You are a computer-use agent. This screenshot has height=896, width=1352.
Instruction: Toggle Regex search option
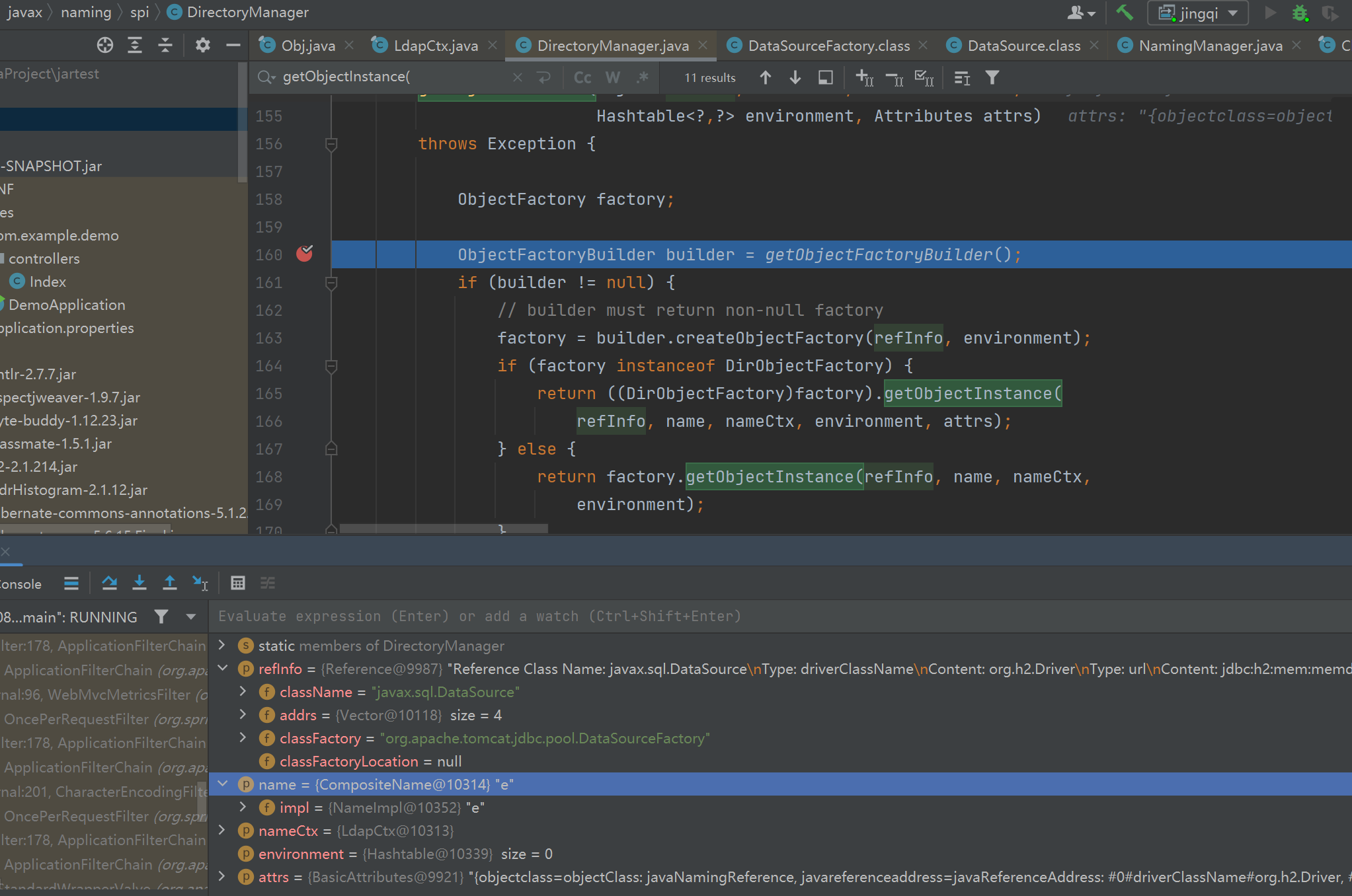tap(642, 78)
